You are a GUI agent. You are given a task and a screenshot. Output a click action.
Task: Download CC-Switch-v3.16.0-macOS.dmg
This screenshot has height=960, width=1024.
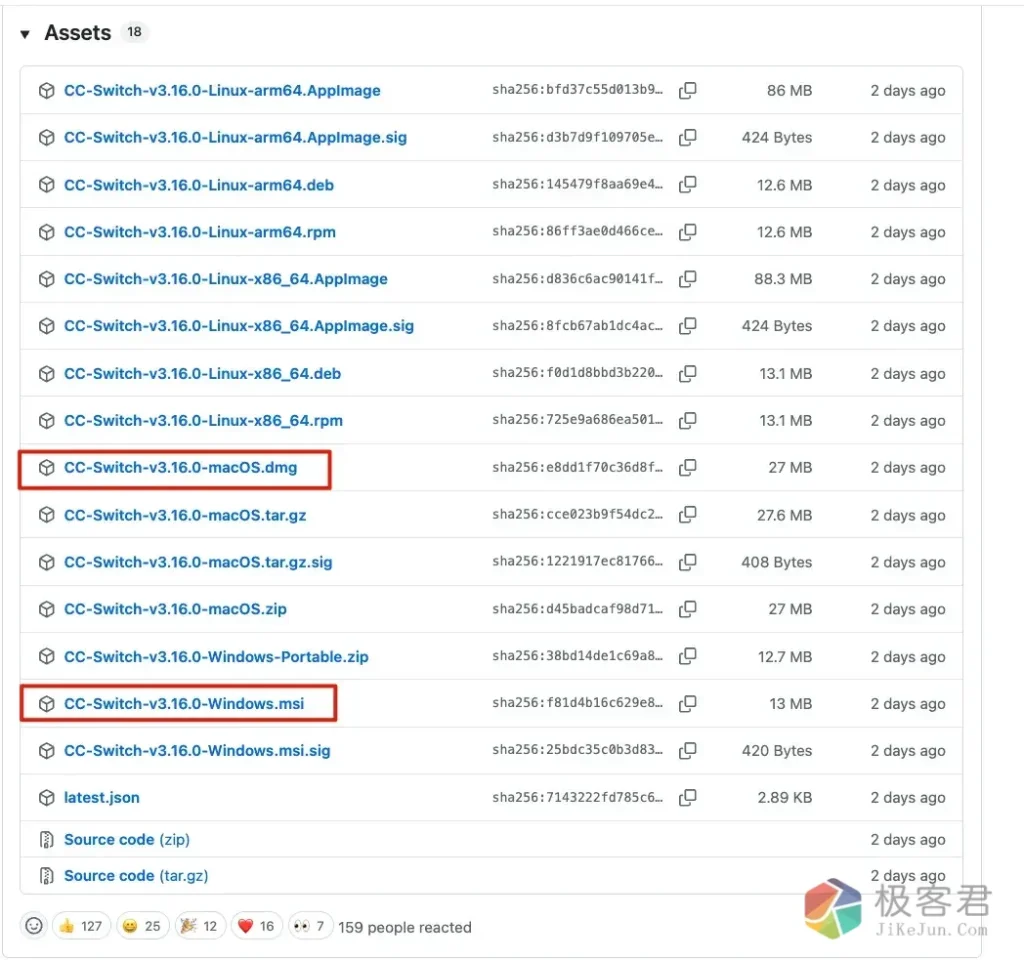point(180,468)
